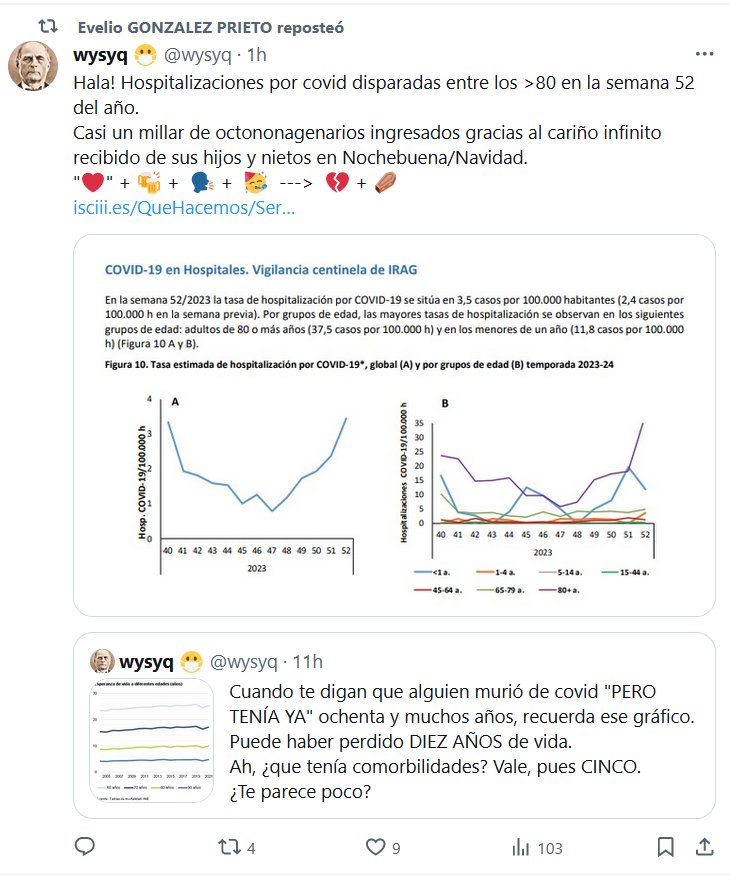Bookmark this tweet

665,847
